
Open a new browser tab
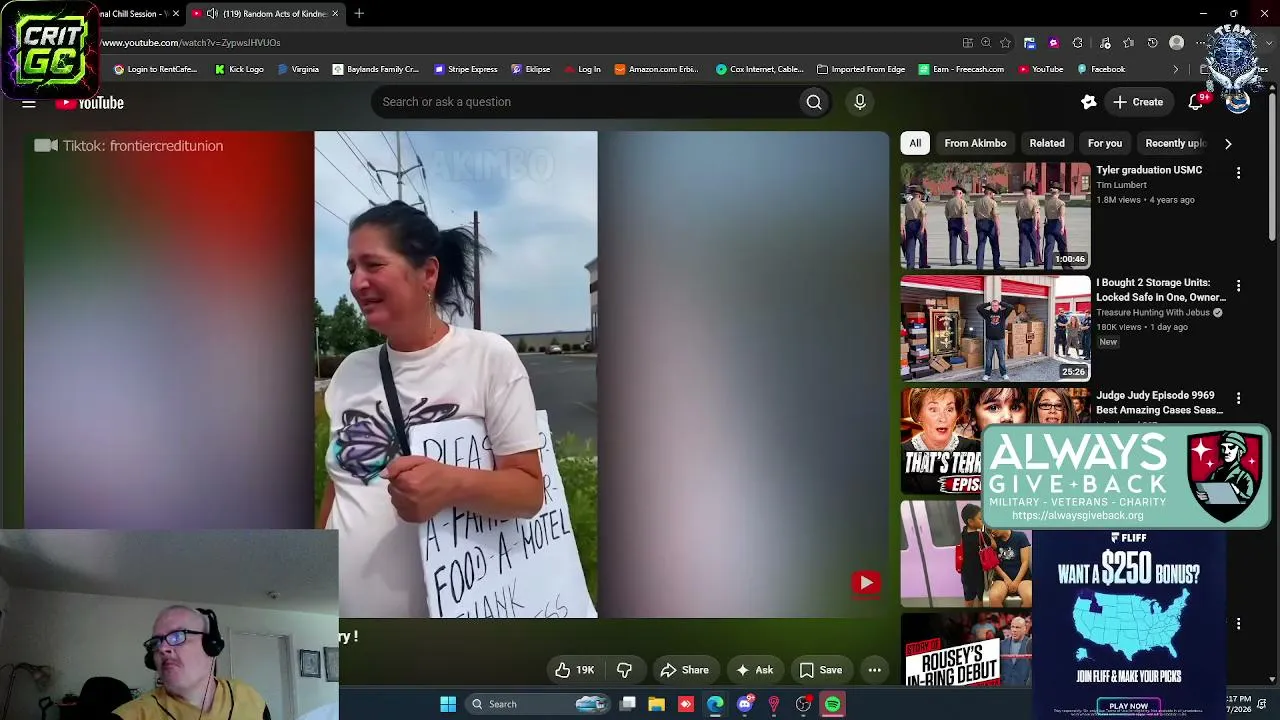(359, 14)
